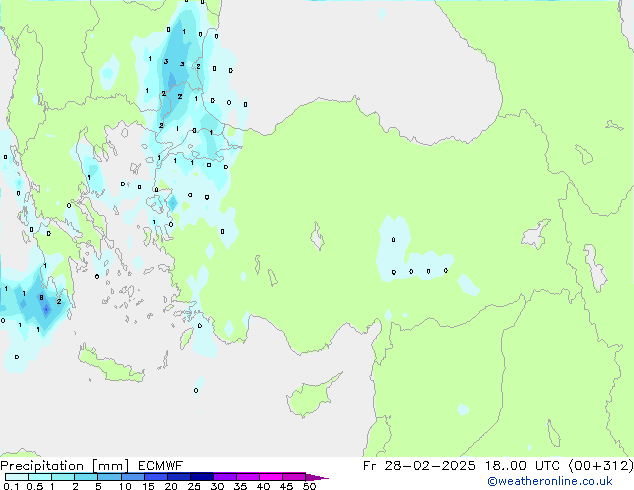Click the 20 mm legend color swatch

click(x=178, y=477)
